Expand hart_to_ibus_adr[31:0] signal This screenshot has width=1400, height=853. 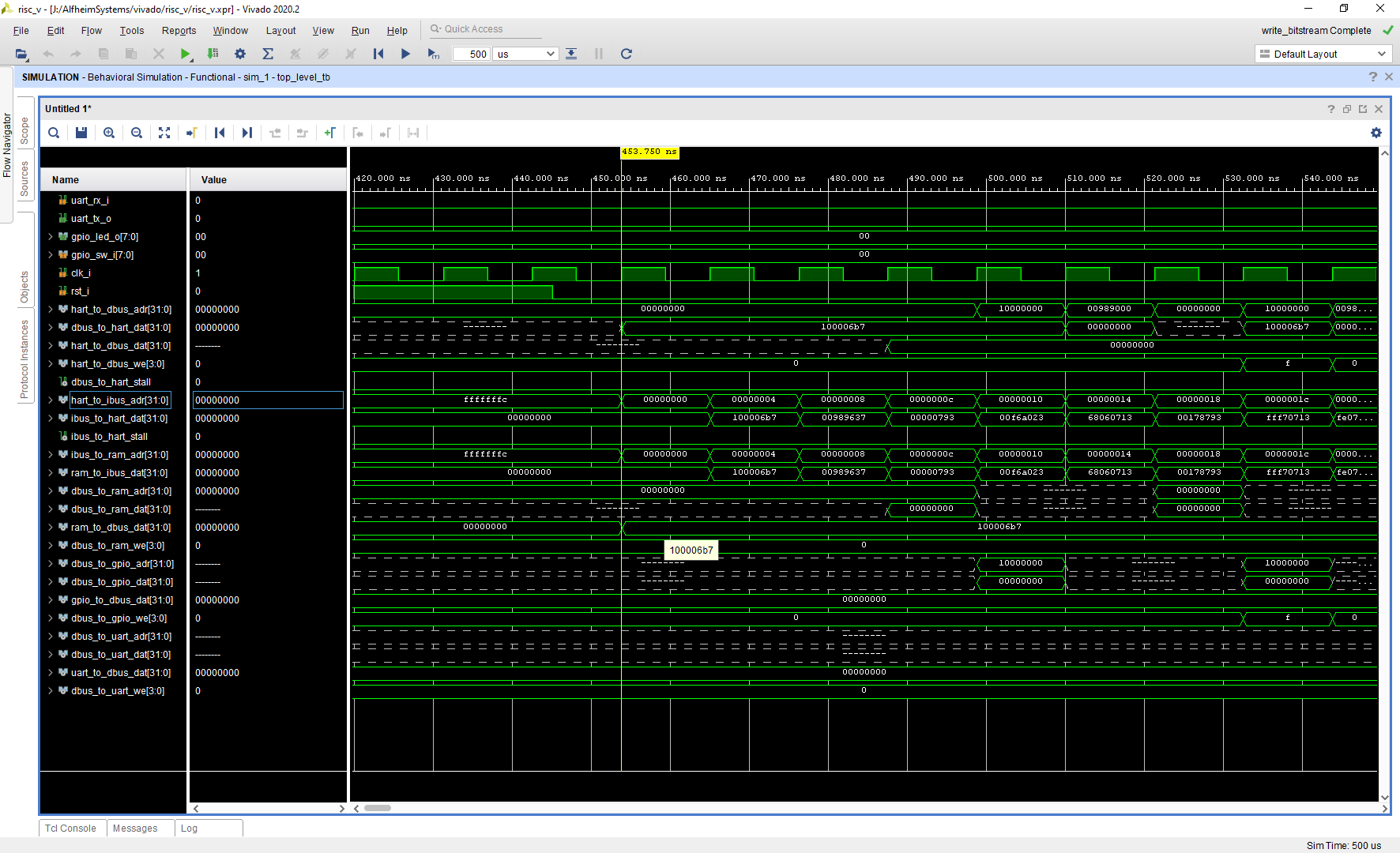[51, 400]
